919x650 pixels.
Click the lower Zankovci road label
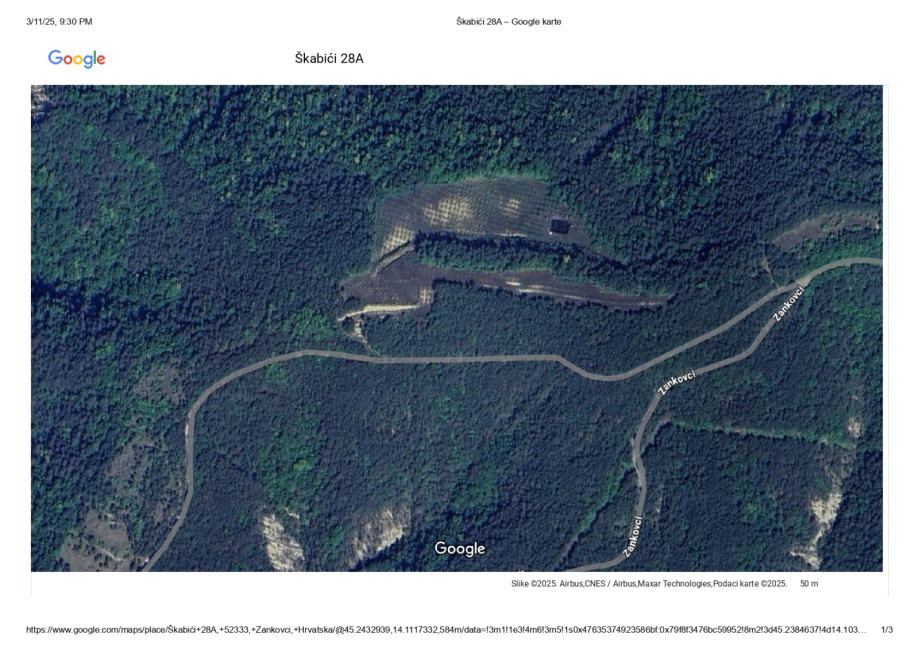pyautogui.click(x=632, y=536)
